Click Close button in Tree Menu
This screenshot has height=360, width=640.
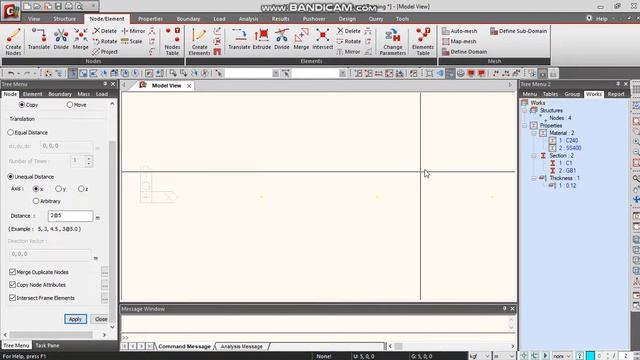(101, 319)
